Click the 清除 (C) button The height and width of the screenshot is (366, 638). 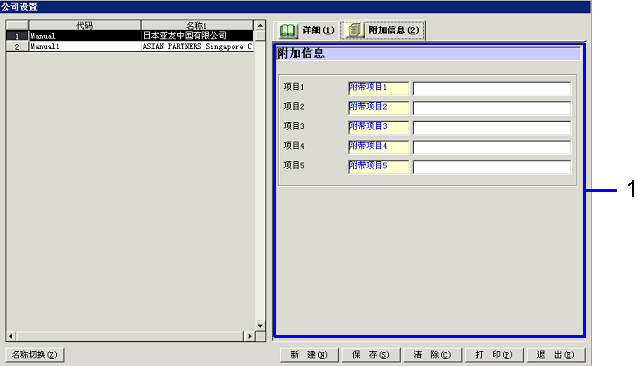(x=433, y=355)
